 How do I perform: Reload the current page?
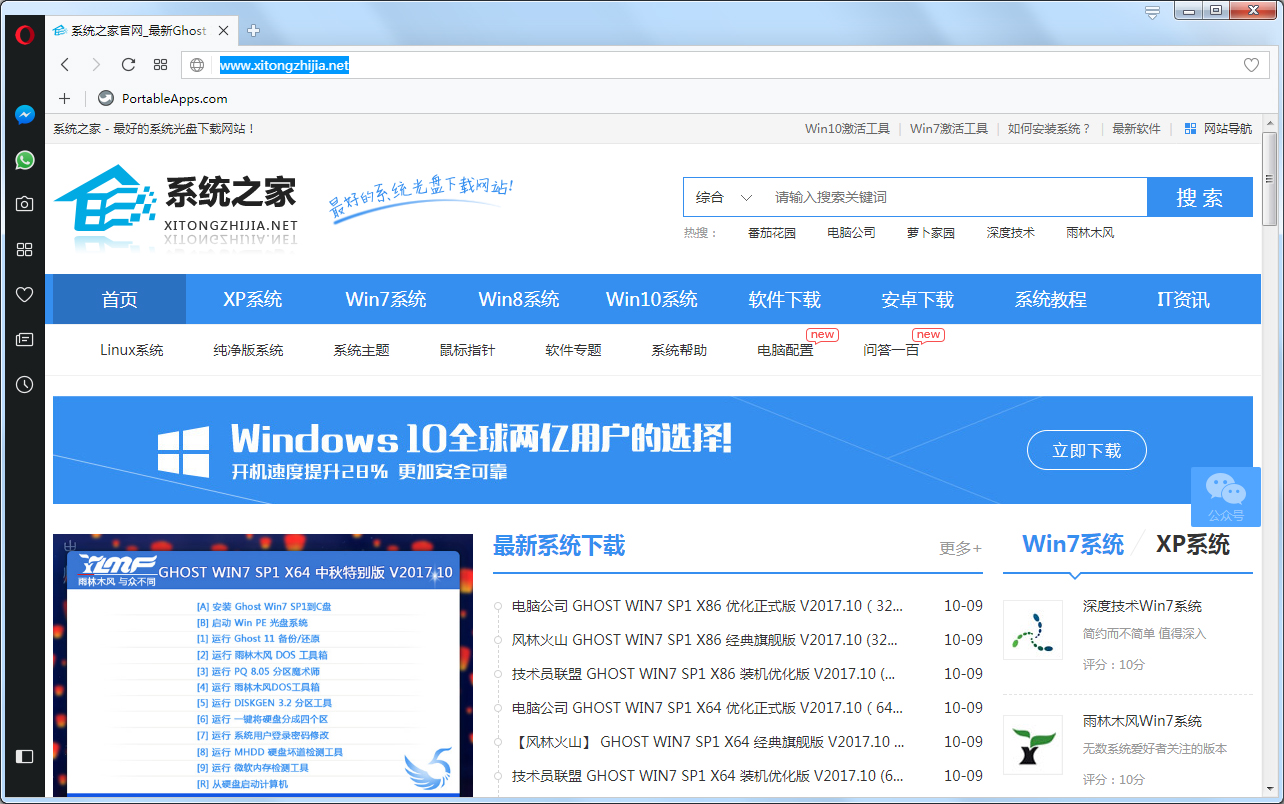[128, 65]
